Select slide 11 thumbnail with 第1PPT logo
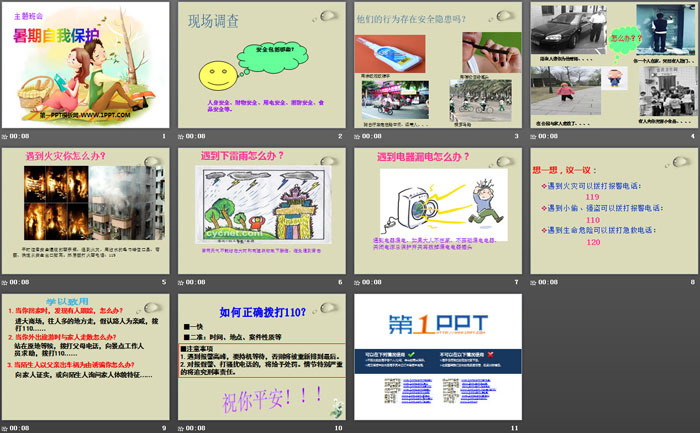Viewport: 700px width, 433px height. (438, 357)
